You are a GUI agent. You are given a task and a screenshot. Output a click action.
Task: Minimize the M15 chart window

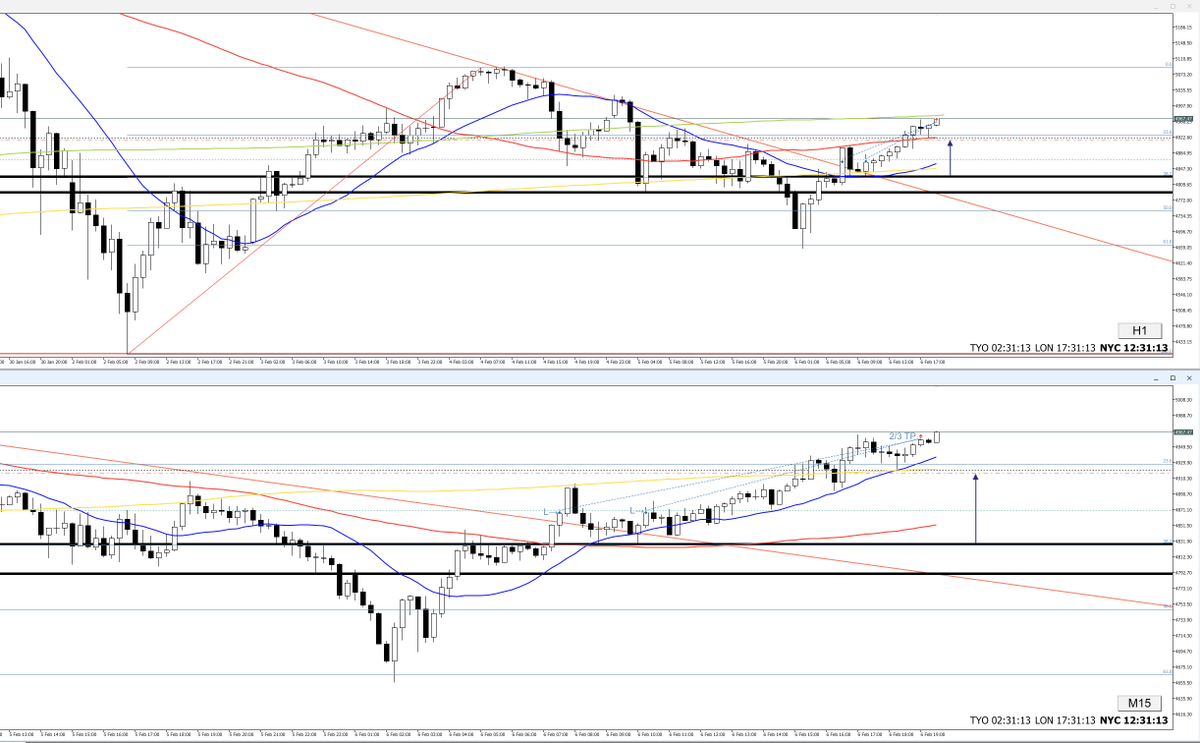pos(1156,380)
